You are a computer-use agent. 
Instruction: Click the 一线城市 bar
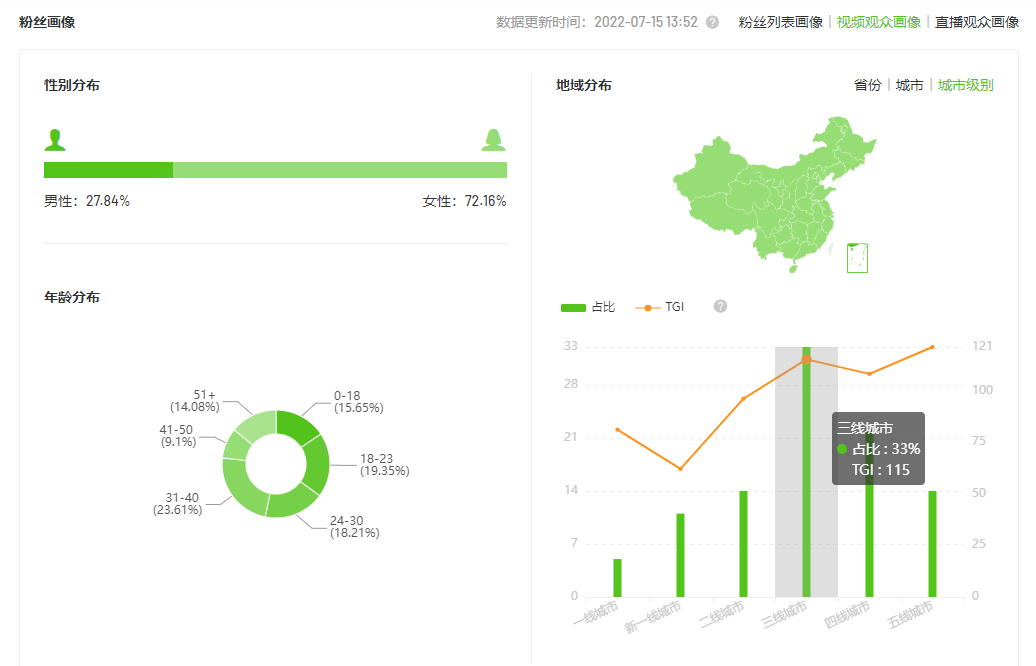(x=617, y=578)
